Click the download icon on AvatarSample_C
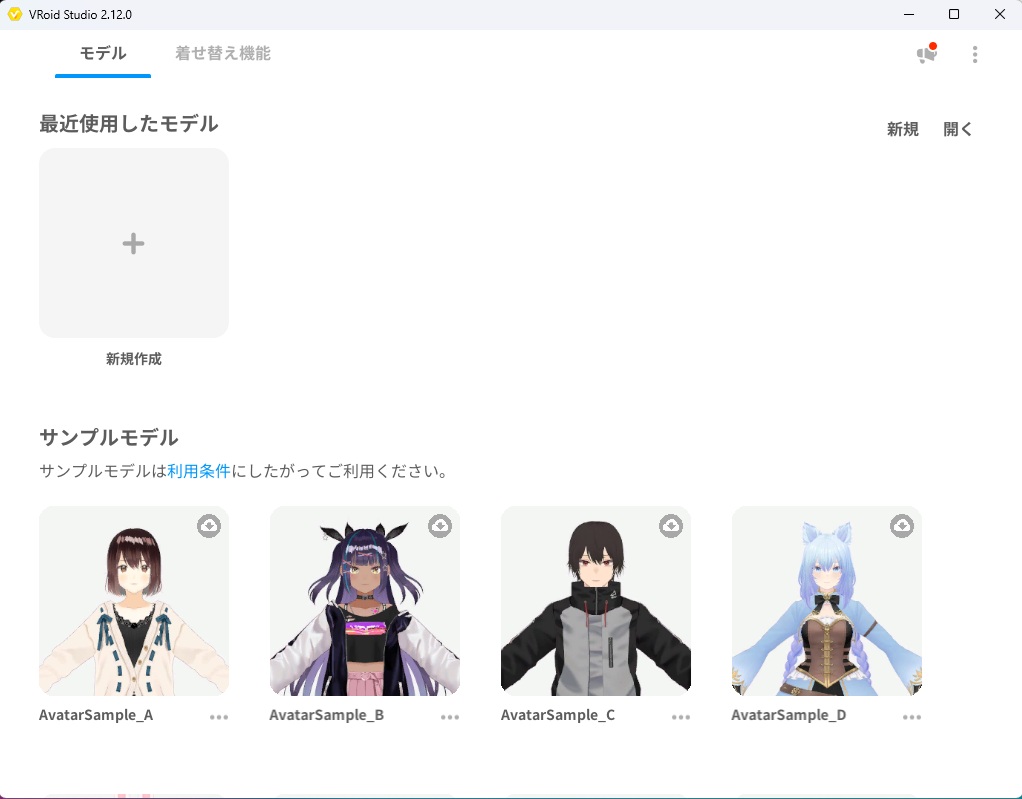 [671, 525]
